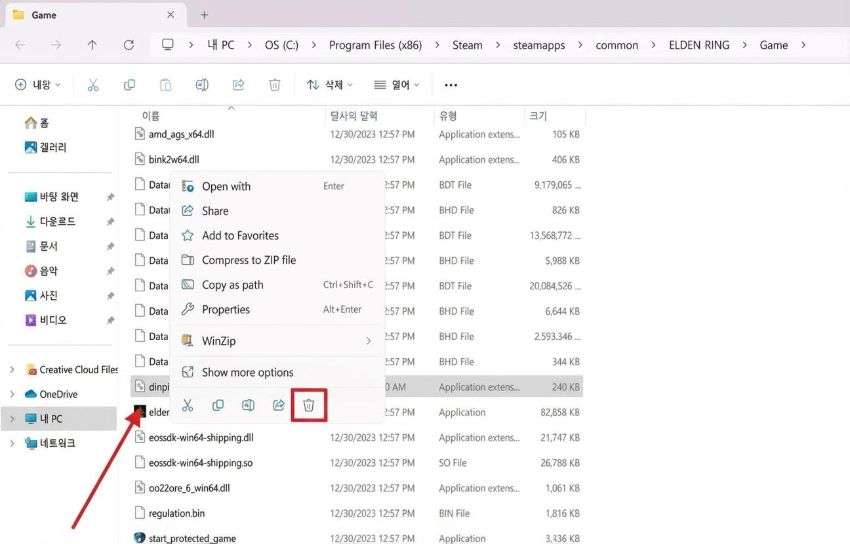Expand Creative Cloud Files in the sidebar
Screen dimensions: 850x544
point(12,370)
